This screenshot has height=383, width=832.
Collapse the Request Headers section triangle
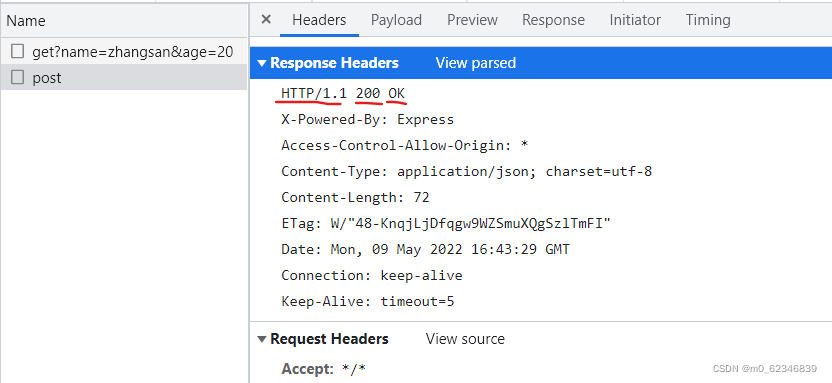[x=262, y=339]
